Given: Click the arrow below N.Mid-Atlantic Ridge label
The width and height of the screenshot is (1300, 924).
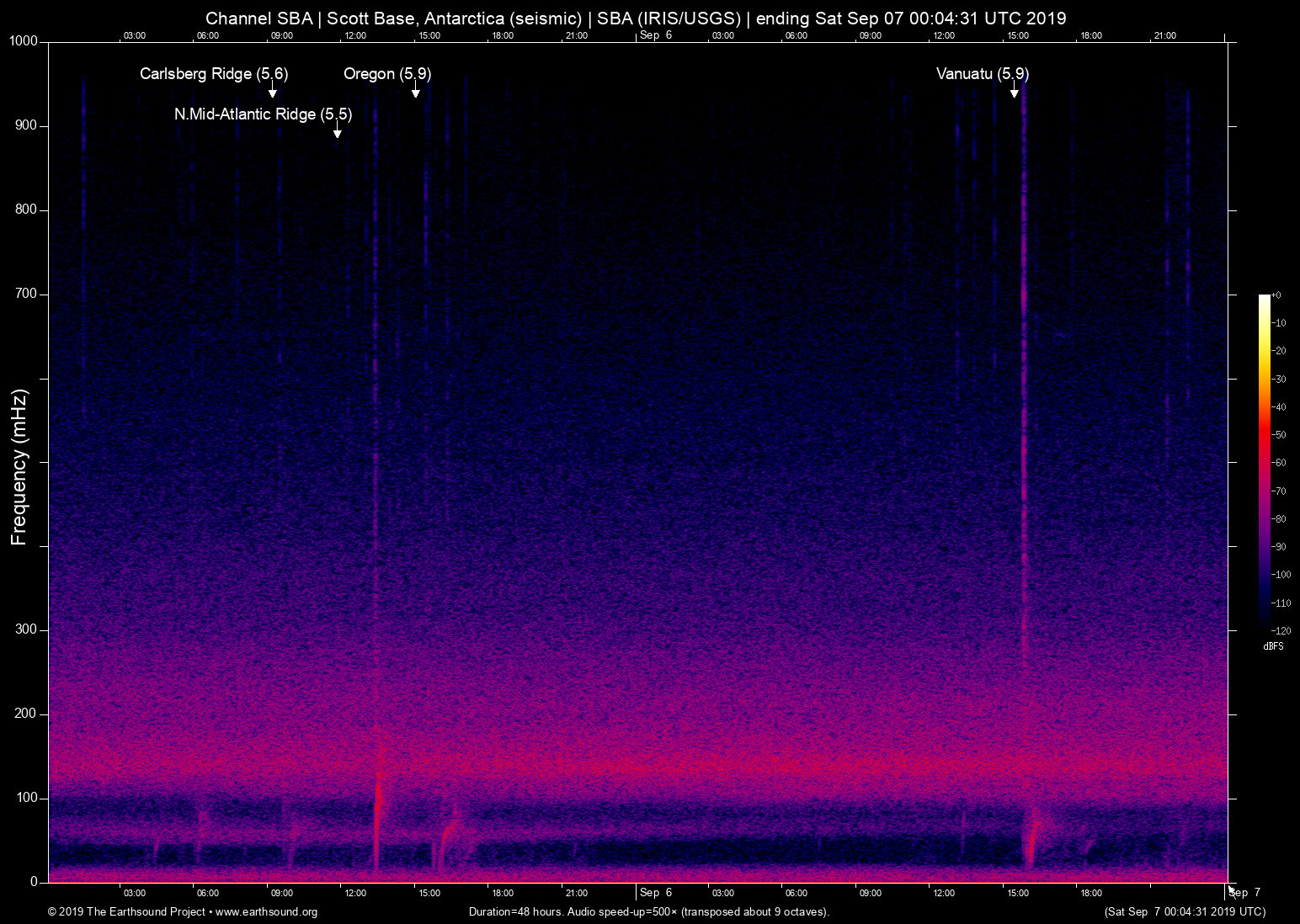Looking at the screenshot, I should click(x=337, y=131).
